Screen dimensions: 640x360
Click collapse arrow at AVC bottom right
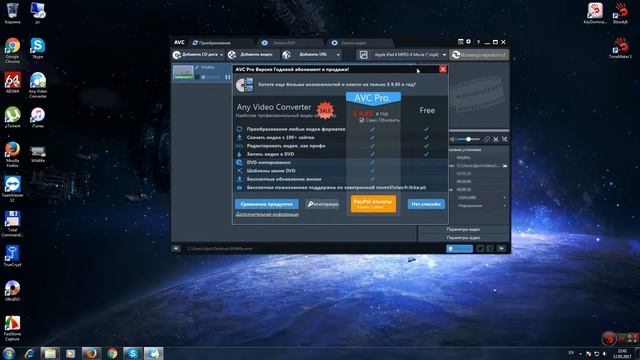(x=502, y=248)
